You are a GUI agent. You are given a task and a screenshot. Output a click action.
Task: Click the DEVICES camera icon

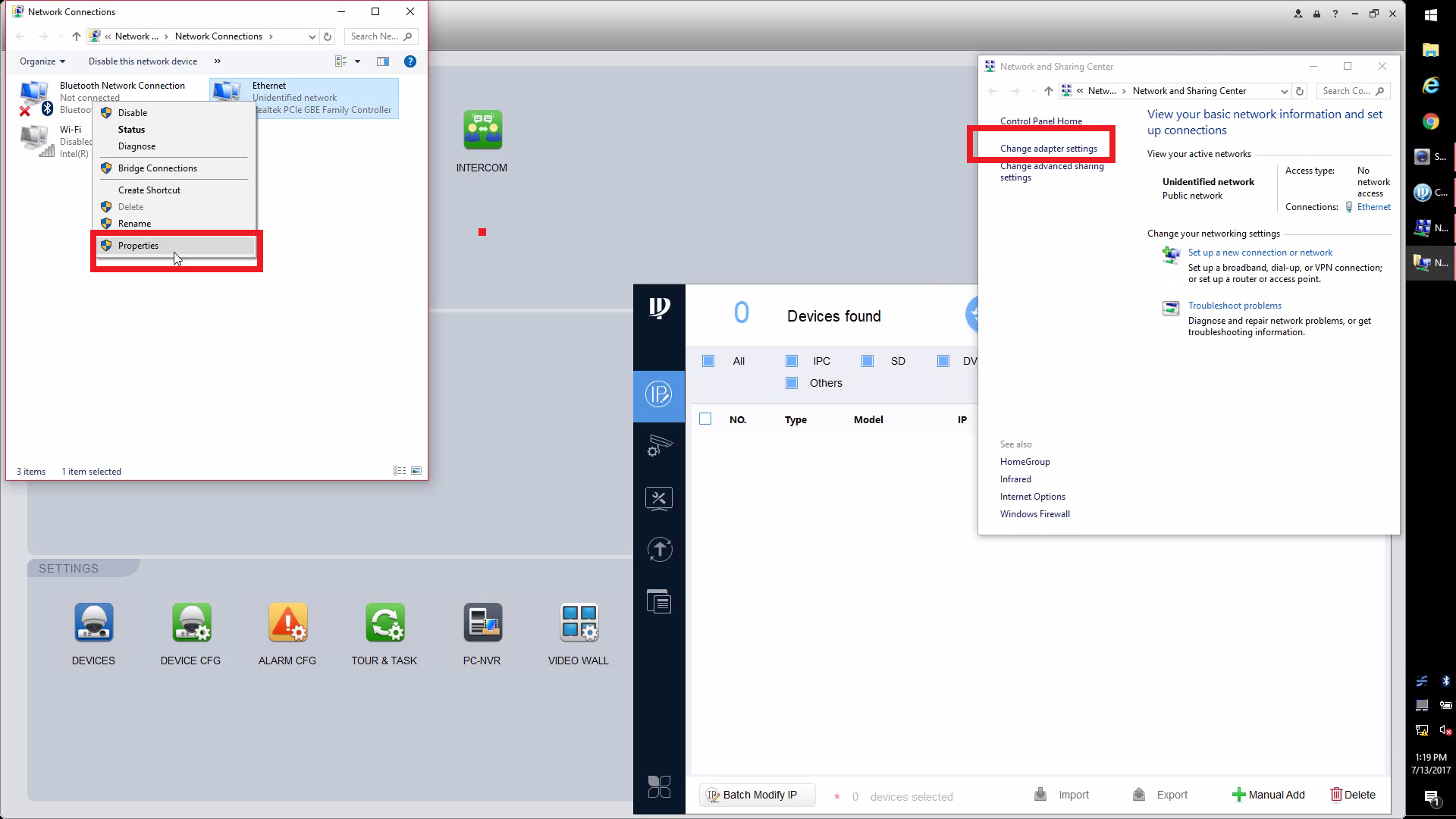(94, 623)
